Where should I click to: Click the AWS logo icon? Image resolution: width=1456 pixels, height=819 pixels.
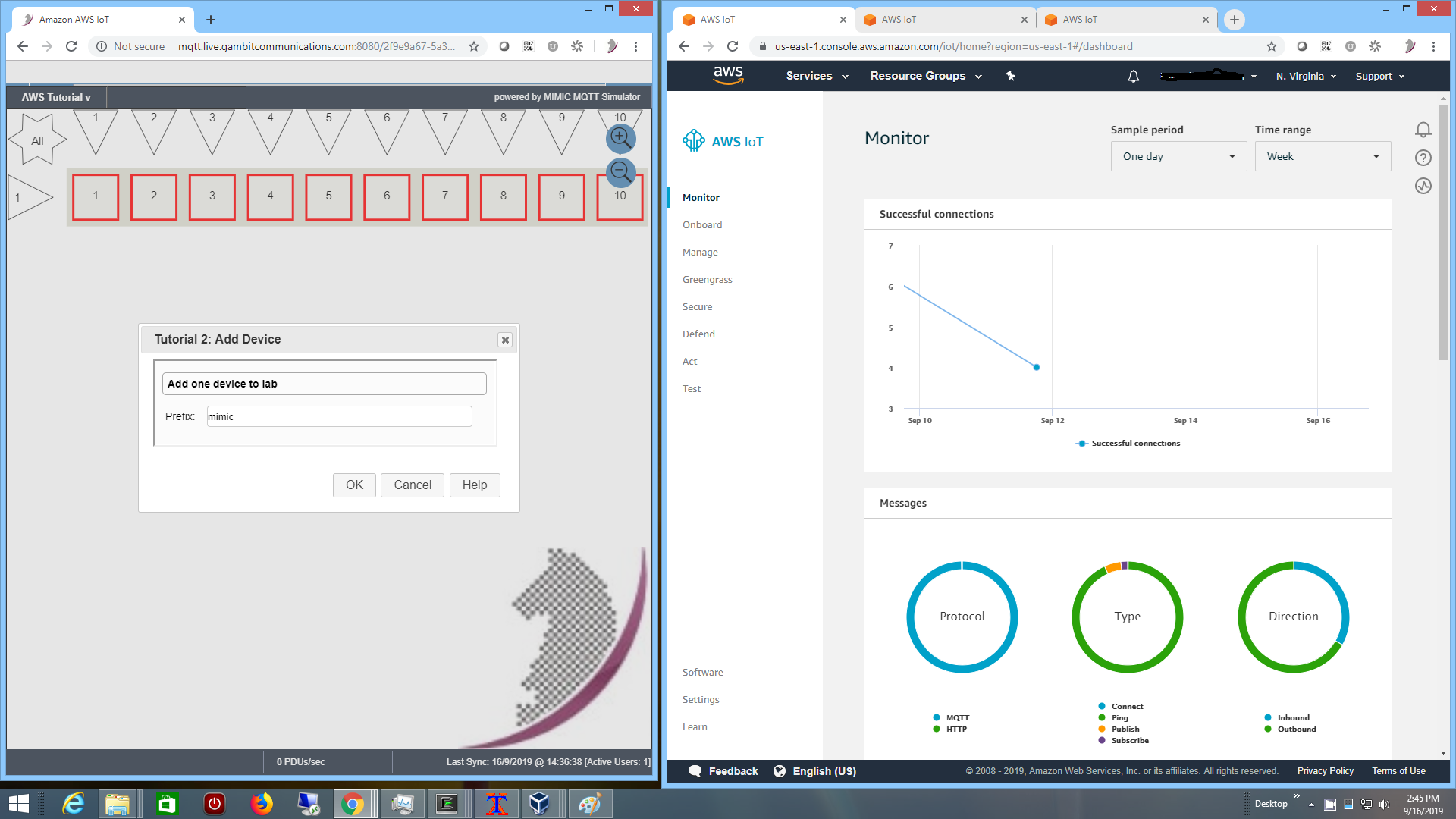click(x=728, y=75)
